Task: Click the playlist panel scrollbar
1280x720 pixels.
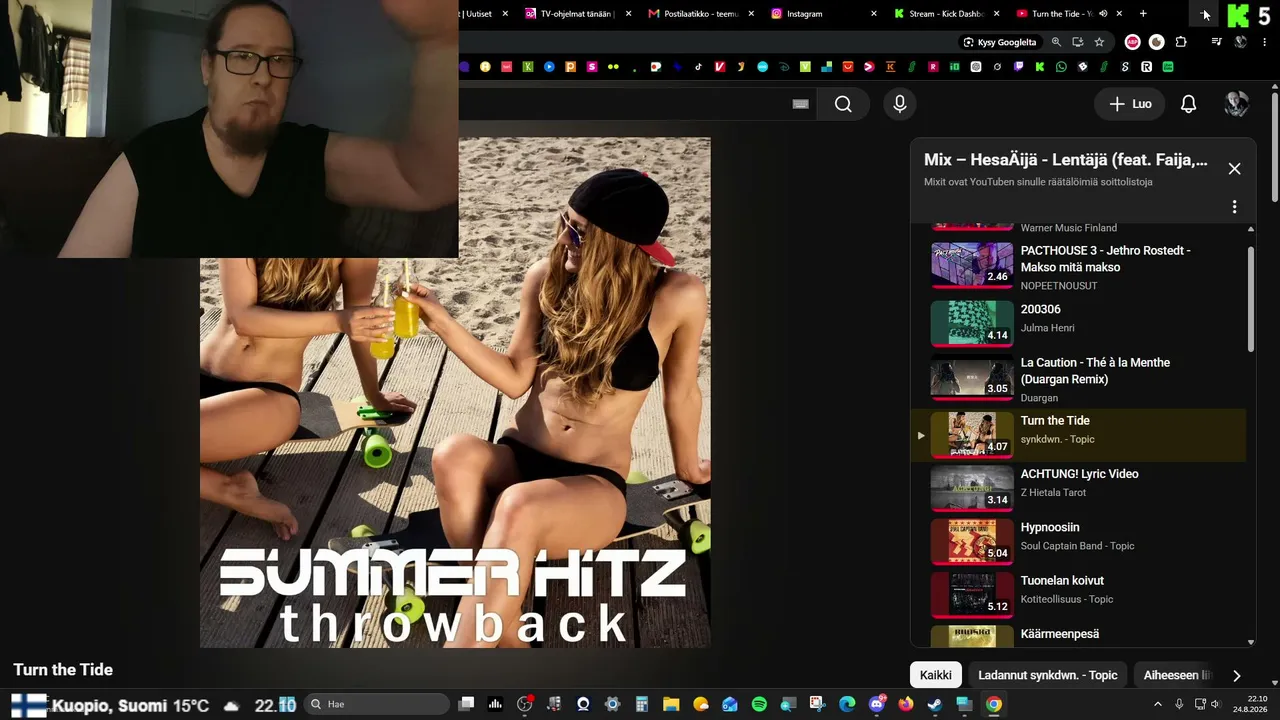Action: pyautogui.click(x=1250, y=300)
